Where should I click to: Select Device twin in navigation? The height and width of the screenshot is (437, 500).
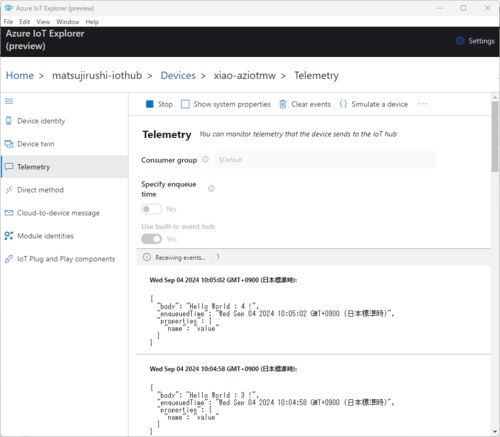36,144
